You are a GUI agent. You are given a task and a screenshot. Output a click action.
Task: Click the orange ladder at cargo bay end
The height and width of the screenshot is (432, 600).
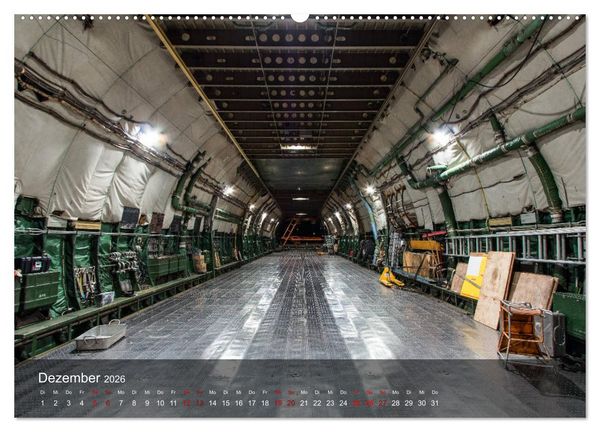[289, 231]
